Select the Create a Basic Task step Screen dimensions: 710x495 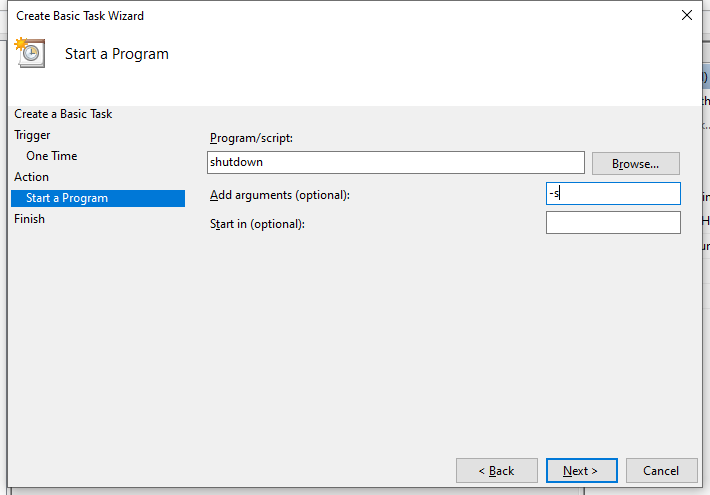(63, 114)
